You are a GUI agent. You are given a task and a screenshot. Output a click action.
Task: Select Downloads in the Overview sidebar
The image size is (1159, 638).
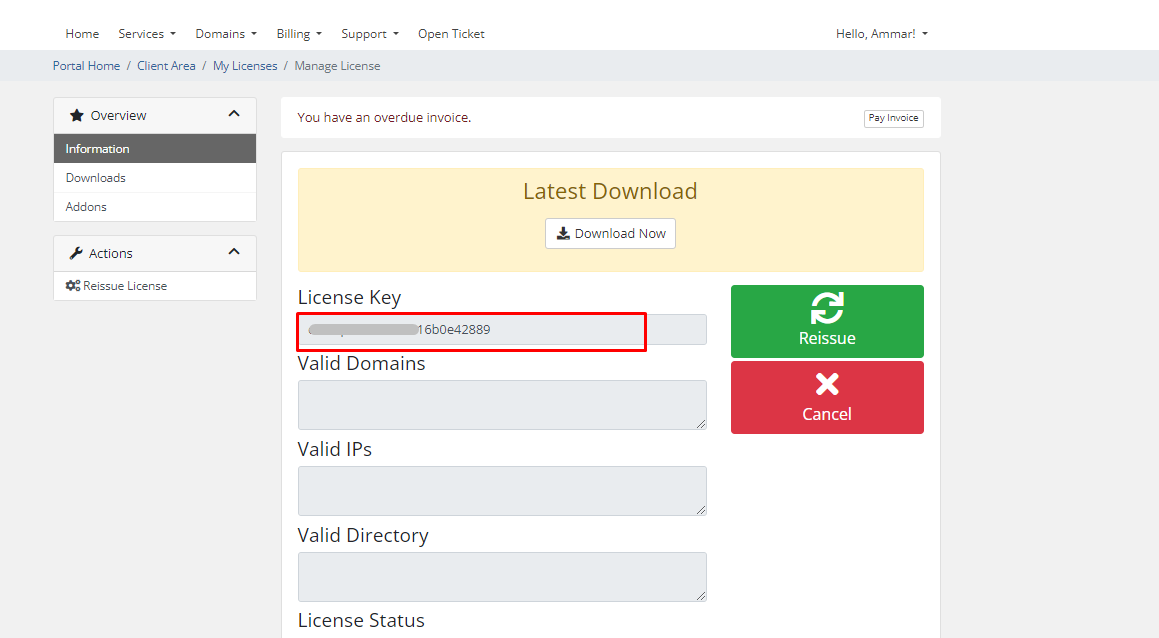(96, 178)
